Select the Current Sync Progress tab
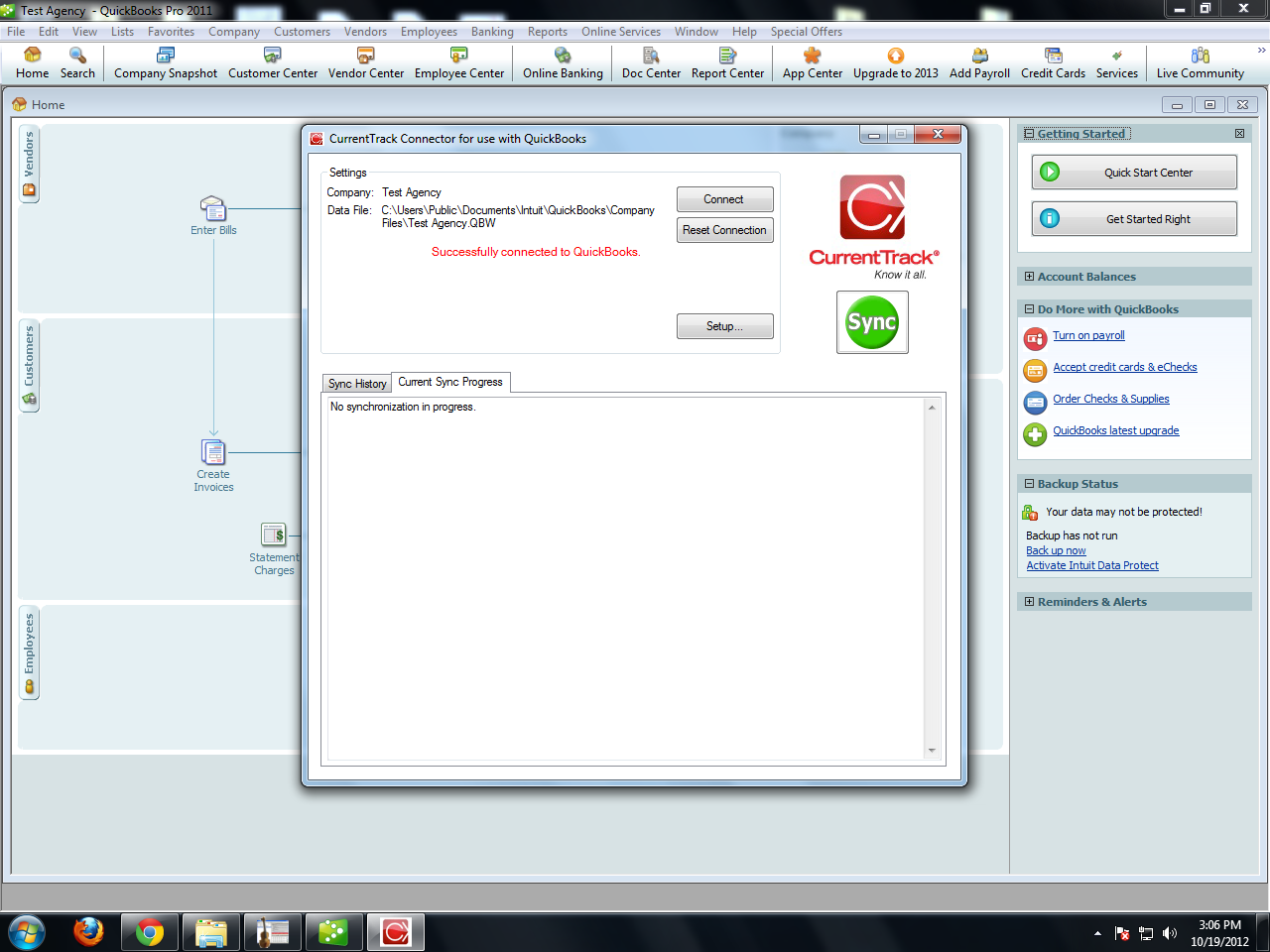 tap(450, 382)
